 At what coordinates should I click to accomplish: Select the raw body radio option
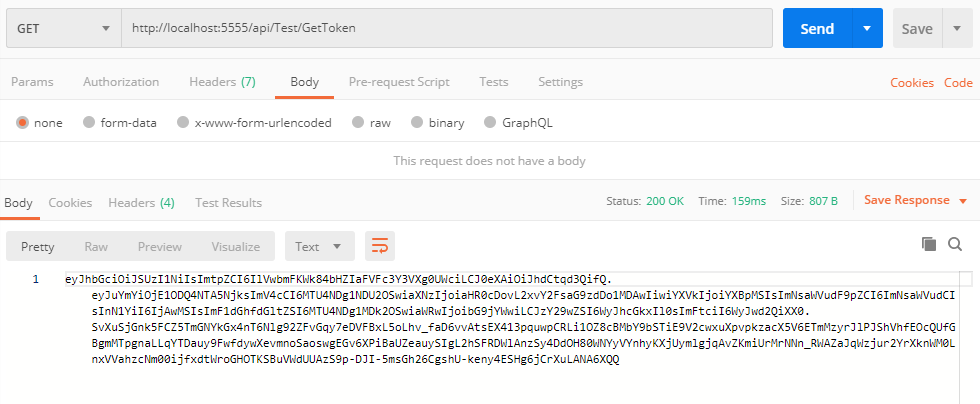point(358,123)
